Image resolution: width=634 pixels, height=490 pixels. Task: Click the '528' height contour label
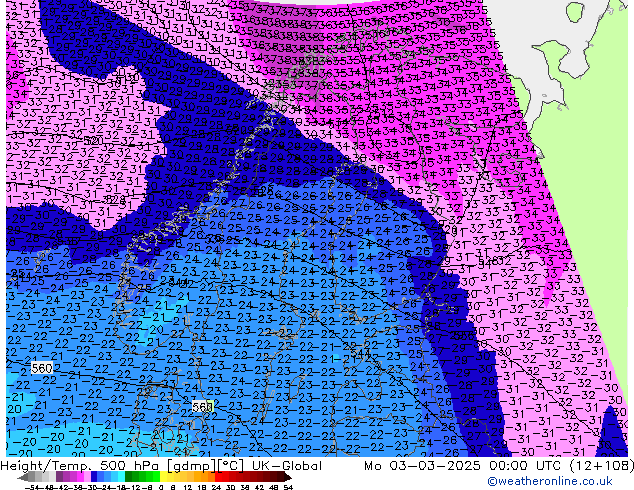click(114, 199)
